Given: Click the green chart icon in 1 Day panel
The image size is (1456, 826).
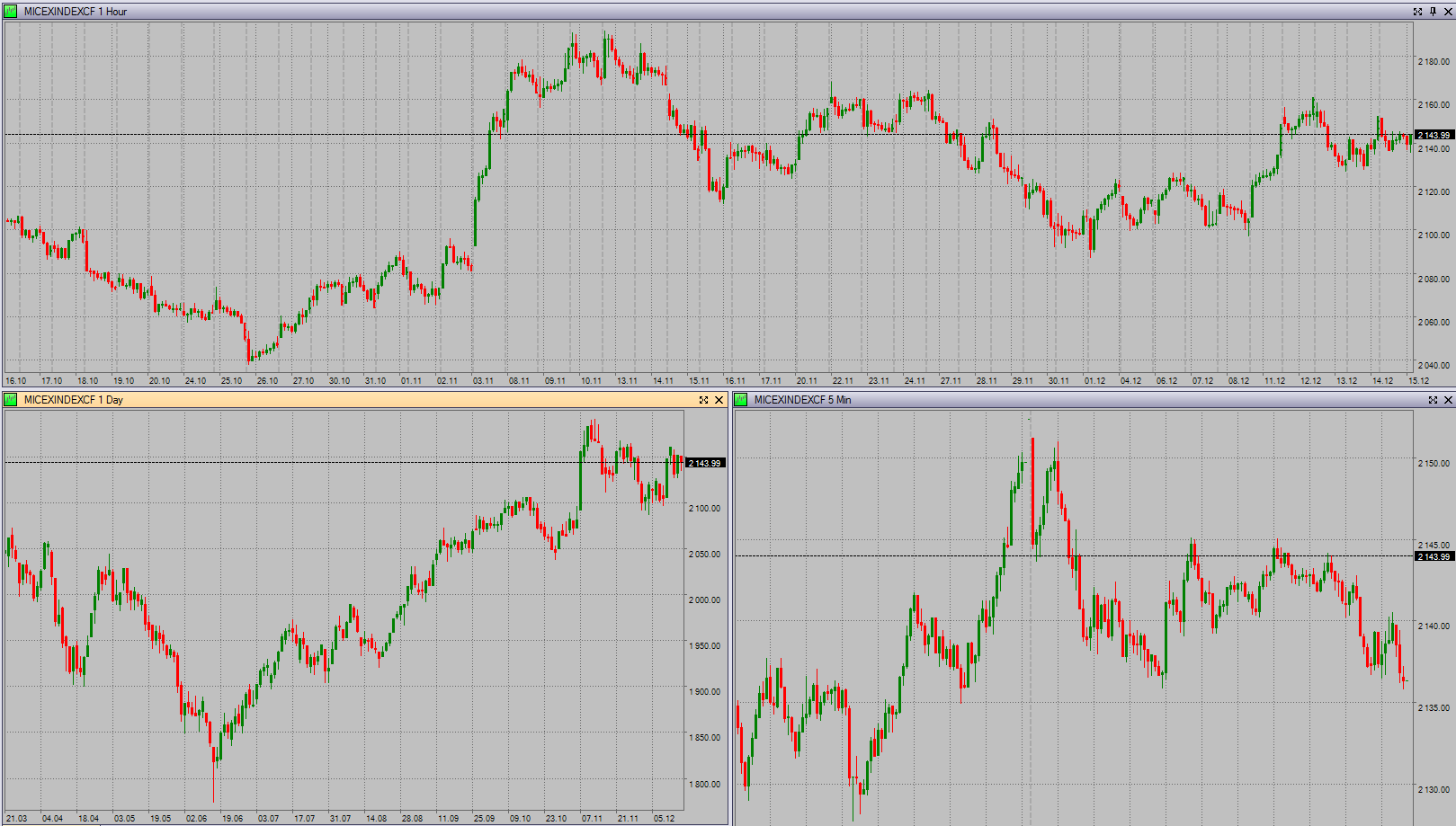Looking at the screenshot, I should (x=11, y=400).
